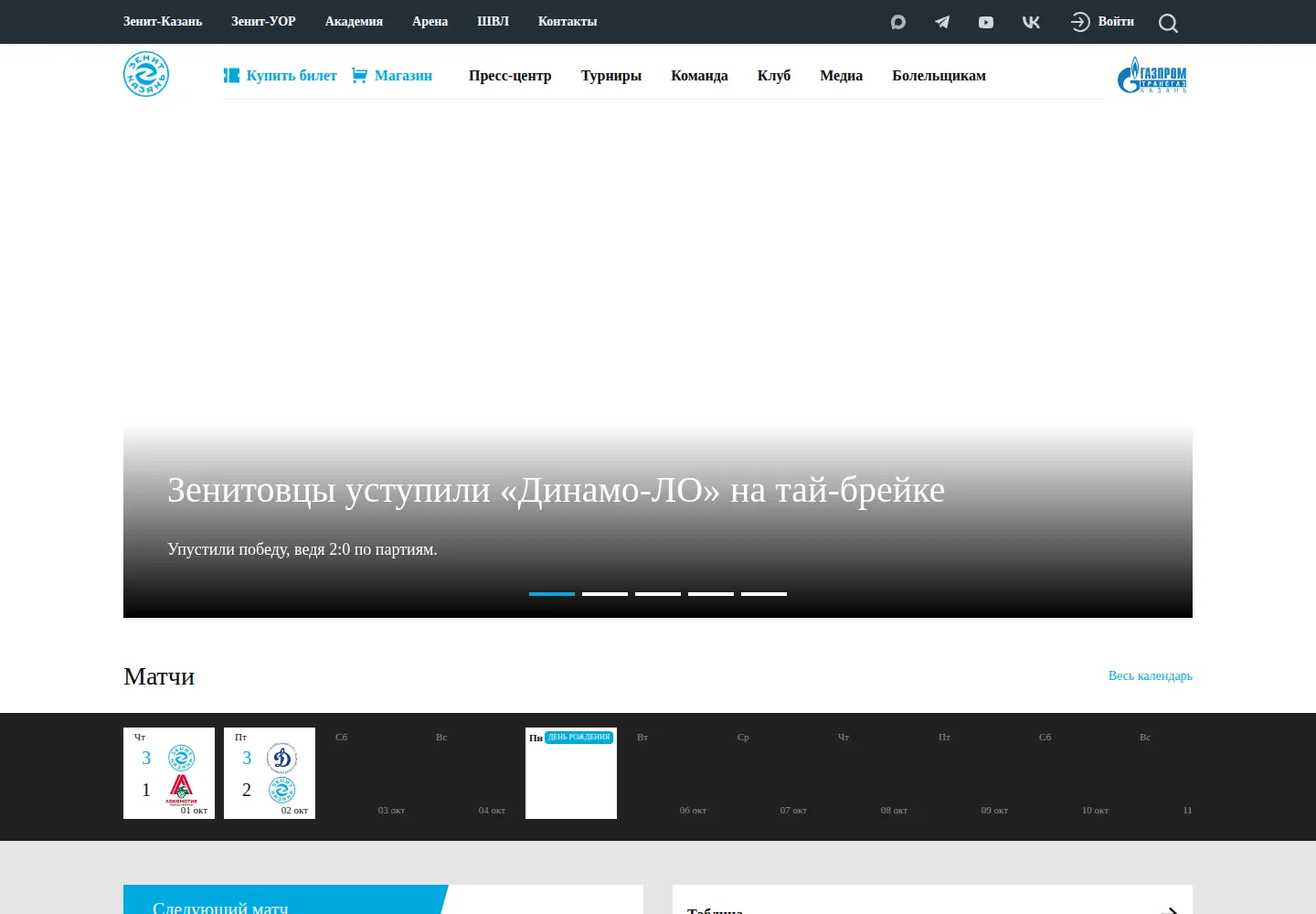
Task: Open the Зенит-Казань top menu item
Action: tap(163, 21)
